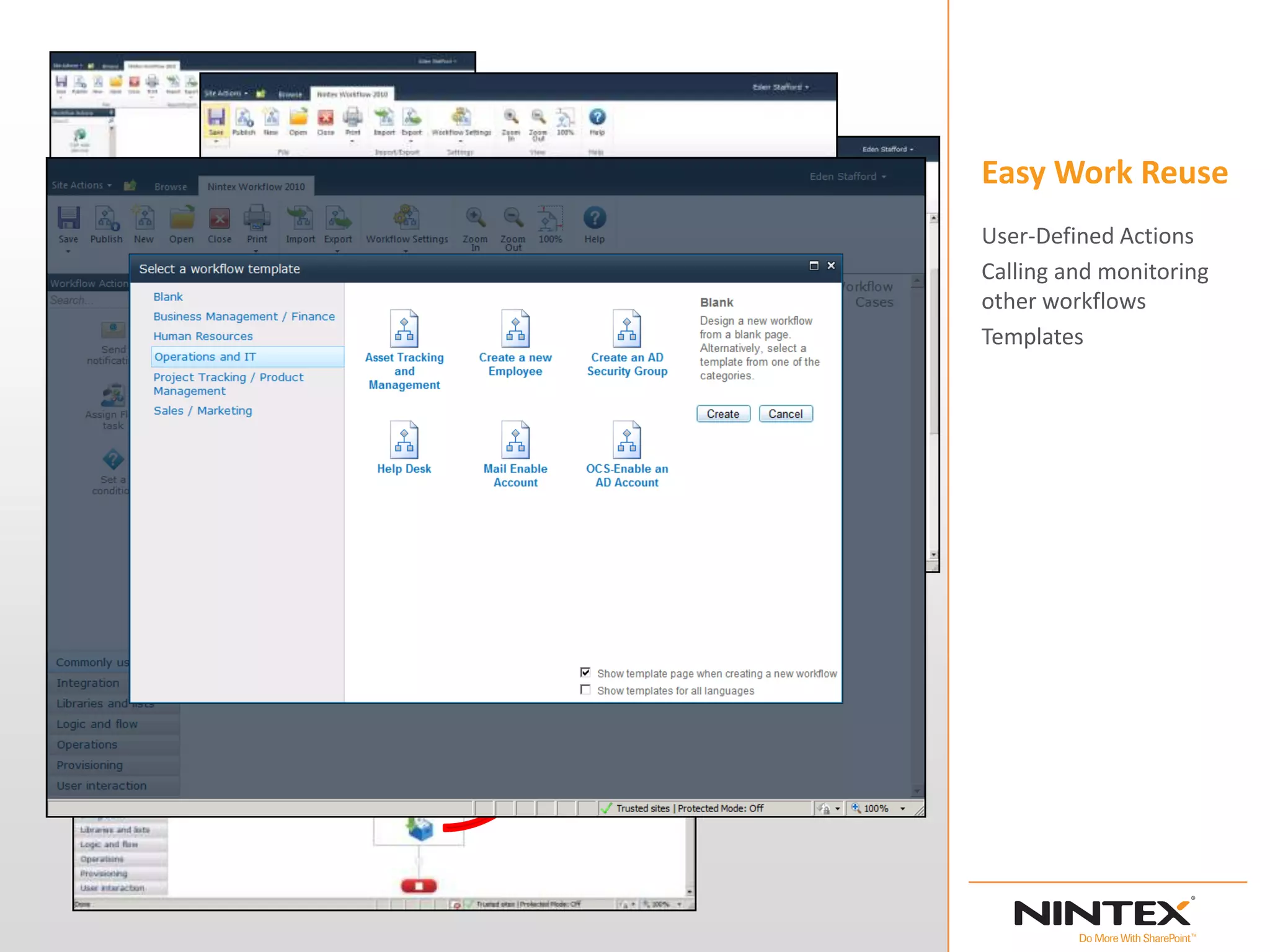Click the folder navigate-up icon beside Site Actions

(130, 185)
